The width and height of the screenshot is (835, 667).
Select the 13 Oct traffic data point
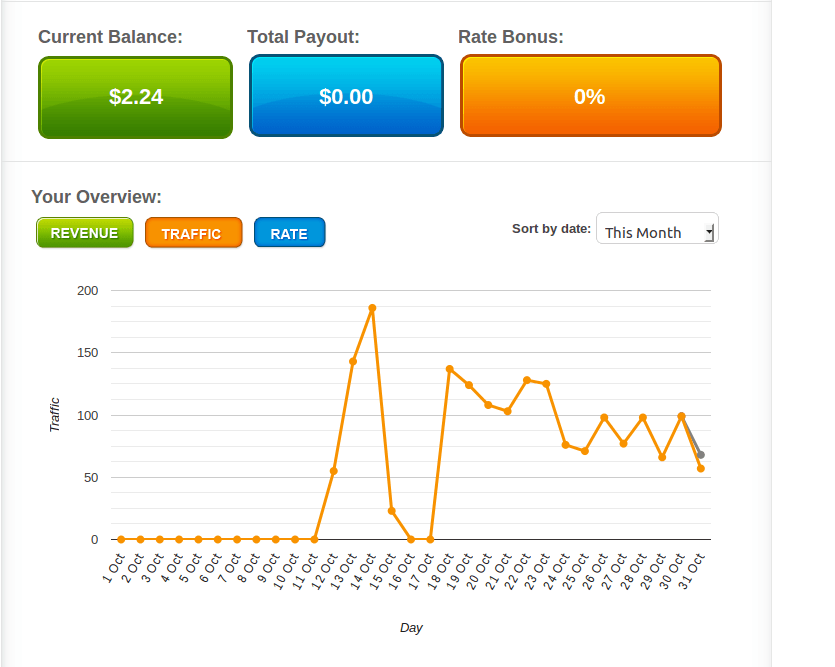(353, 361)
